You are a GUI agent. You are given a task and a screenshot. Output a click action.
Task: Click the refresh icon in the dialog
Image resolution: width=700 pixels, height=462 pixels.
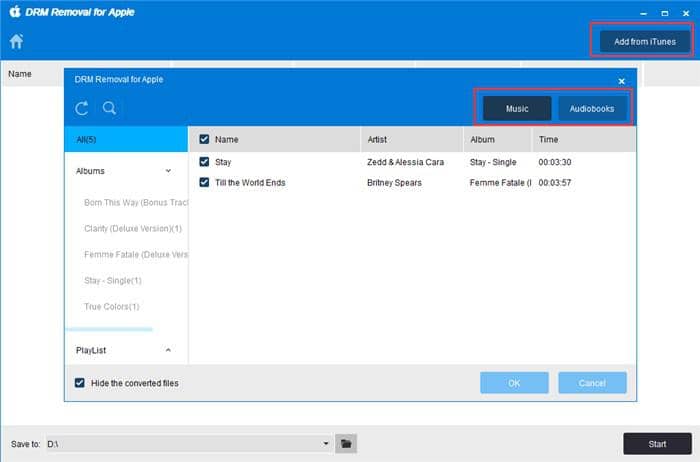click(82, 108)
